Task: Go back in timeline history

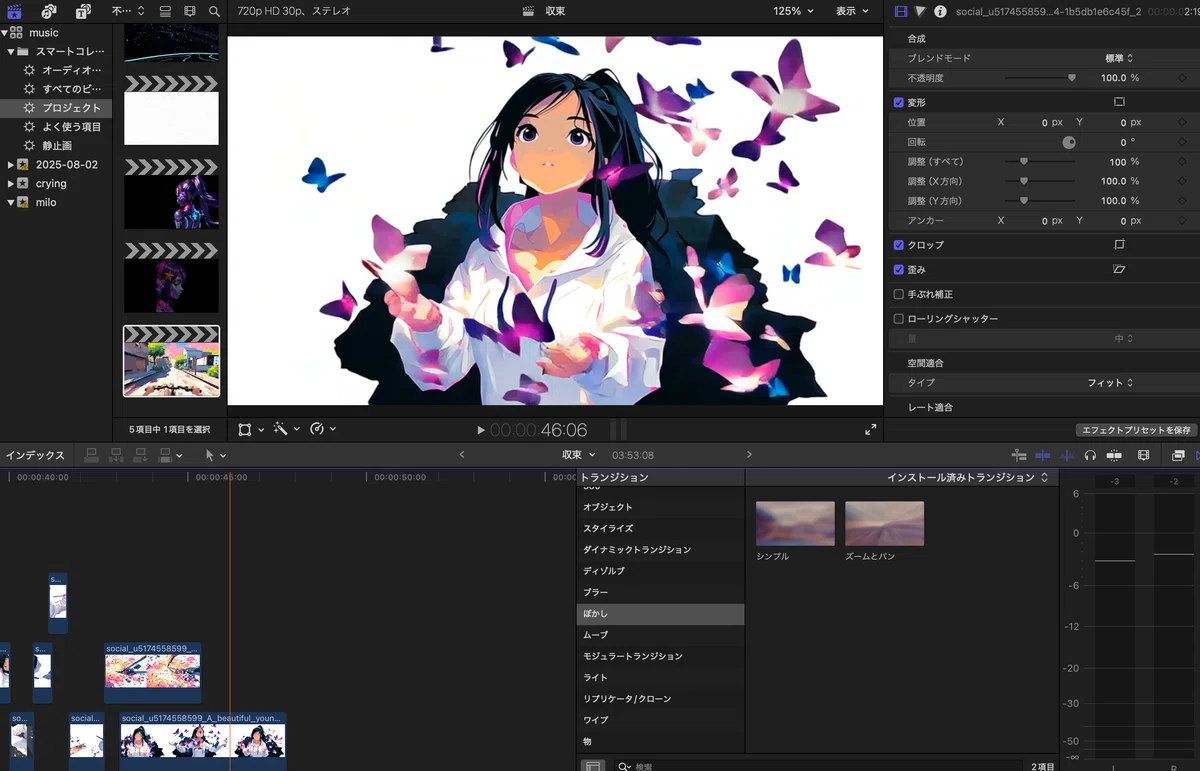Action: click(461, 455)
